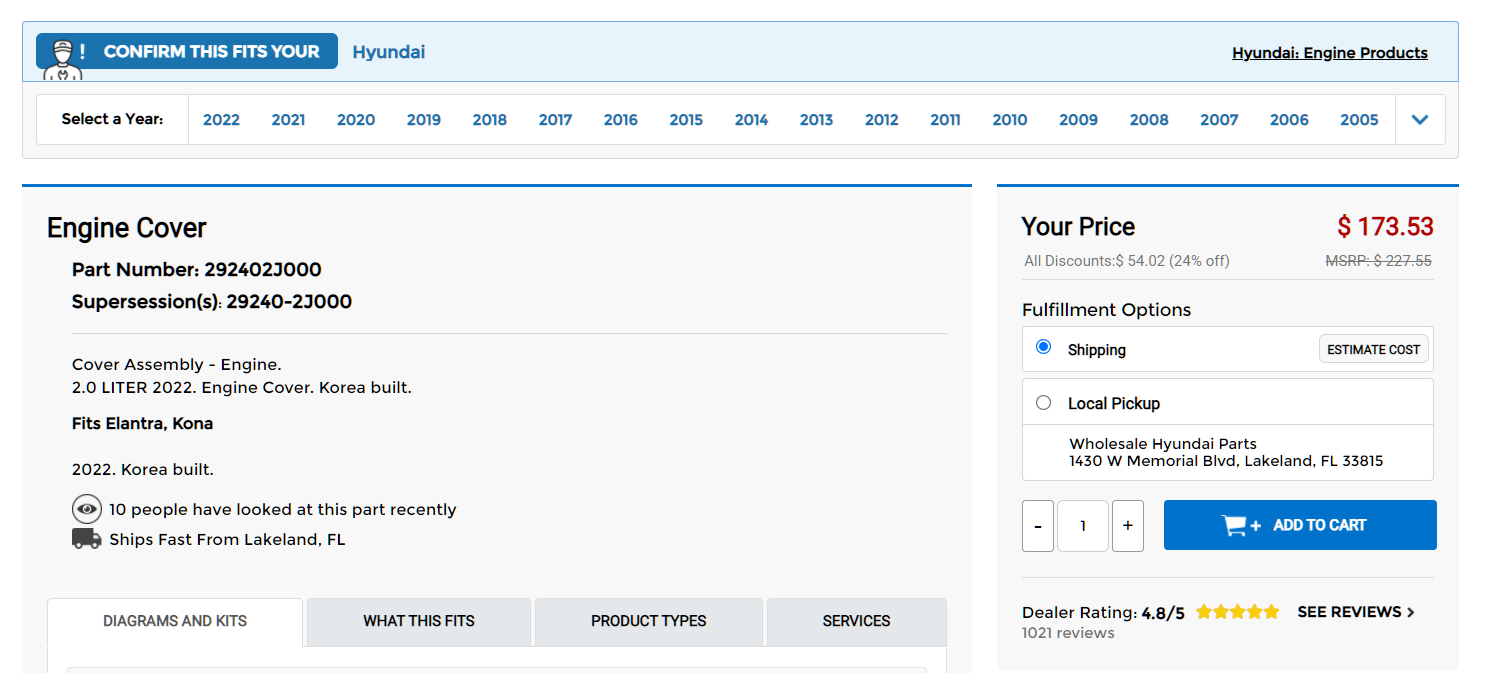Image resolution: width=1492 pixels, height=673 pixels.
Task: Select year 2018
Action: pos(490,120)
